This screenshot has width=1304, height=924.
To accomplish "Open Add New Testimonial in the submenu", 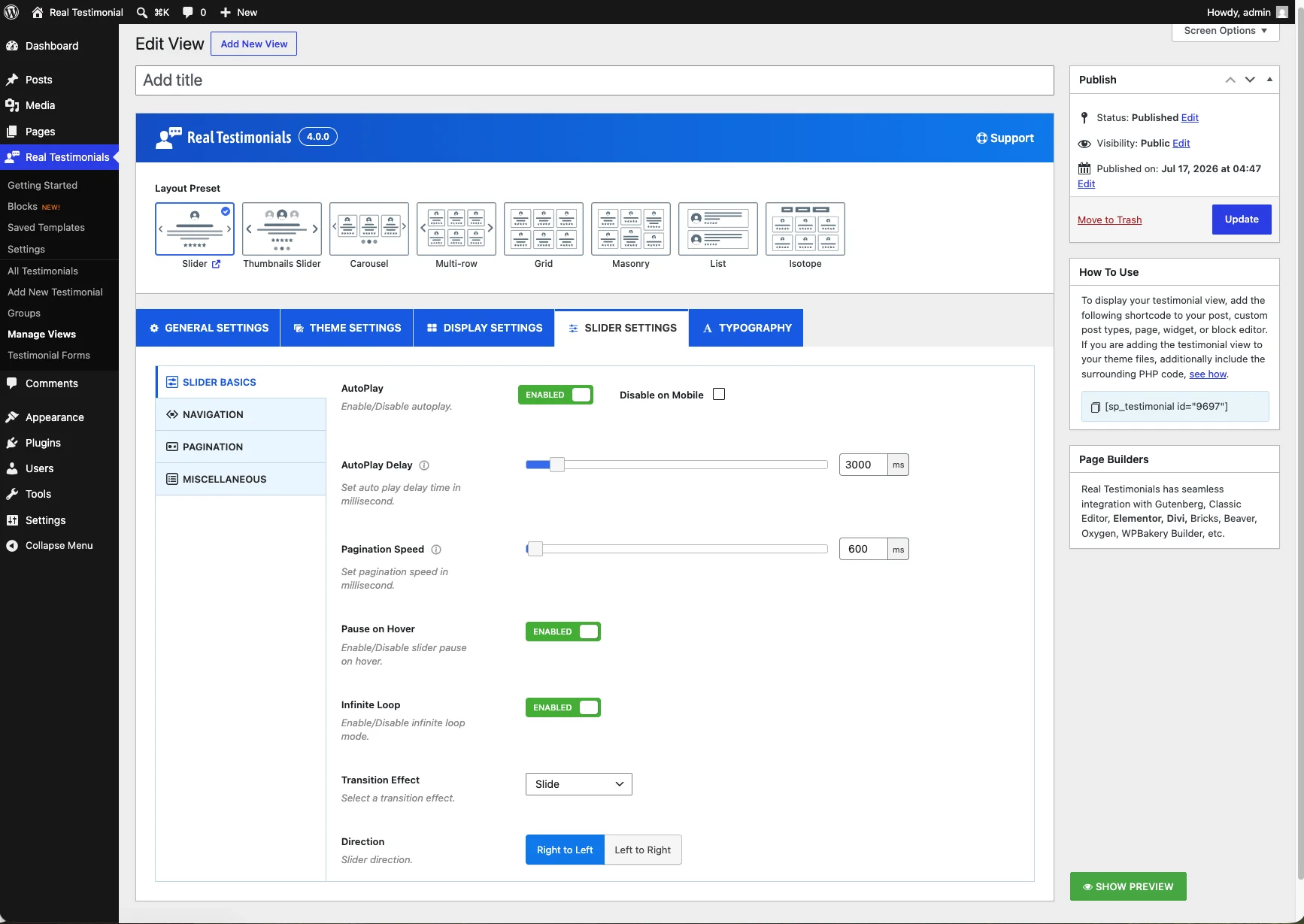I will click(x=56, y=292).
